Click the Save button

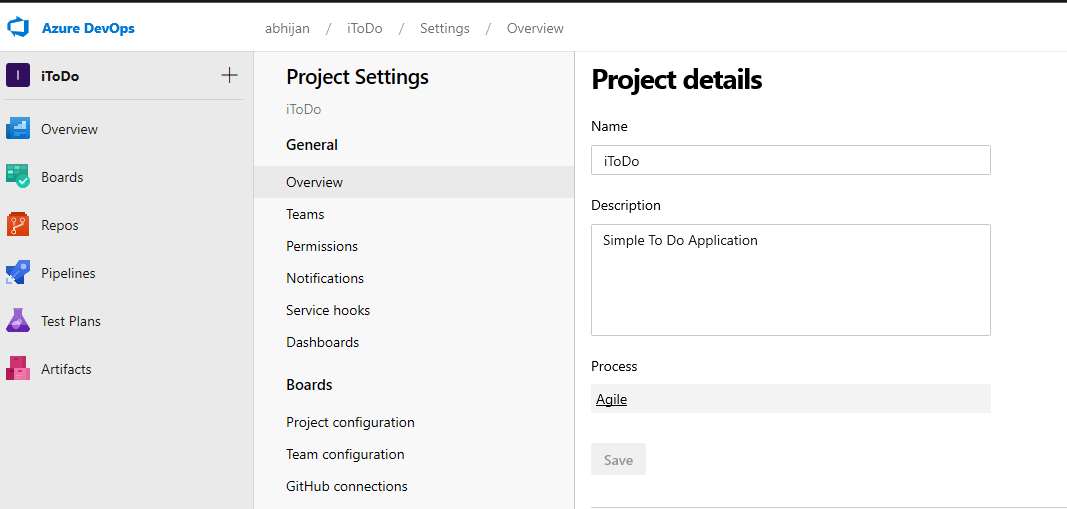click(619, 459)
